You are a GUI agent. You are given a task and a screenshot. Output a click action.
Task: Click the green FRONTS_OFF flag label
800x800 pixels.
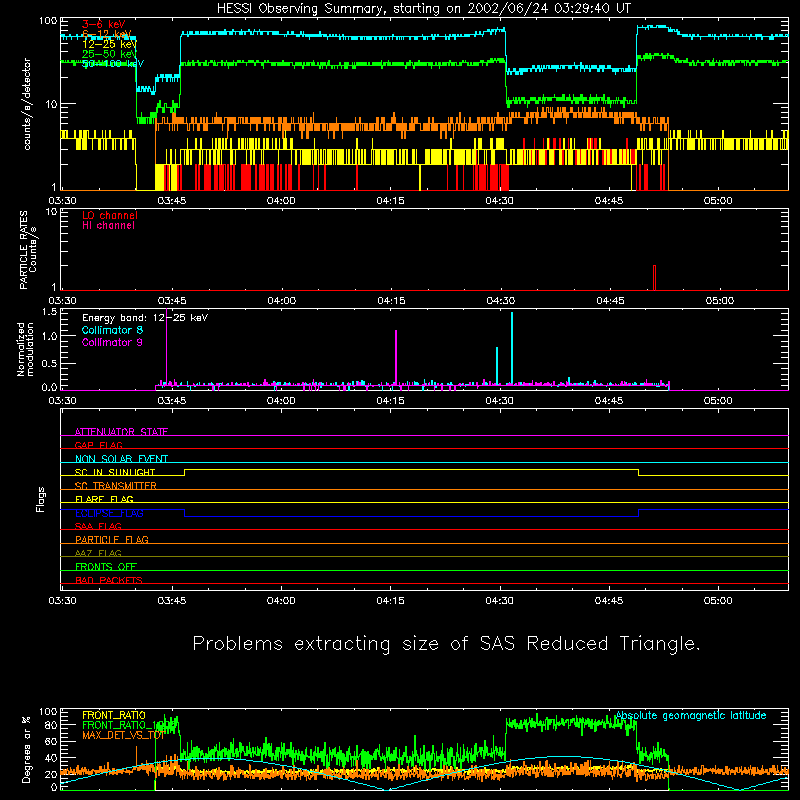[x=106, y=566]
